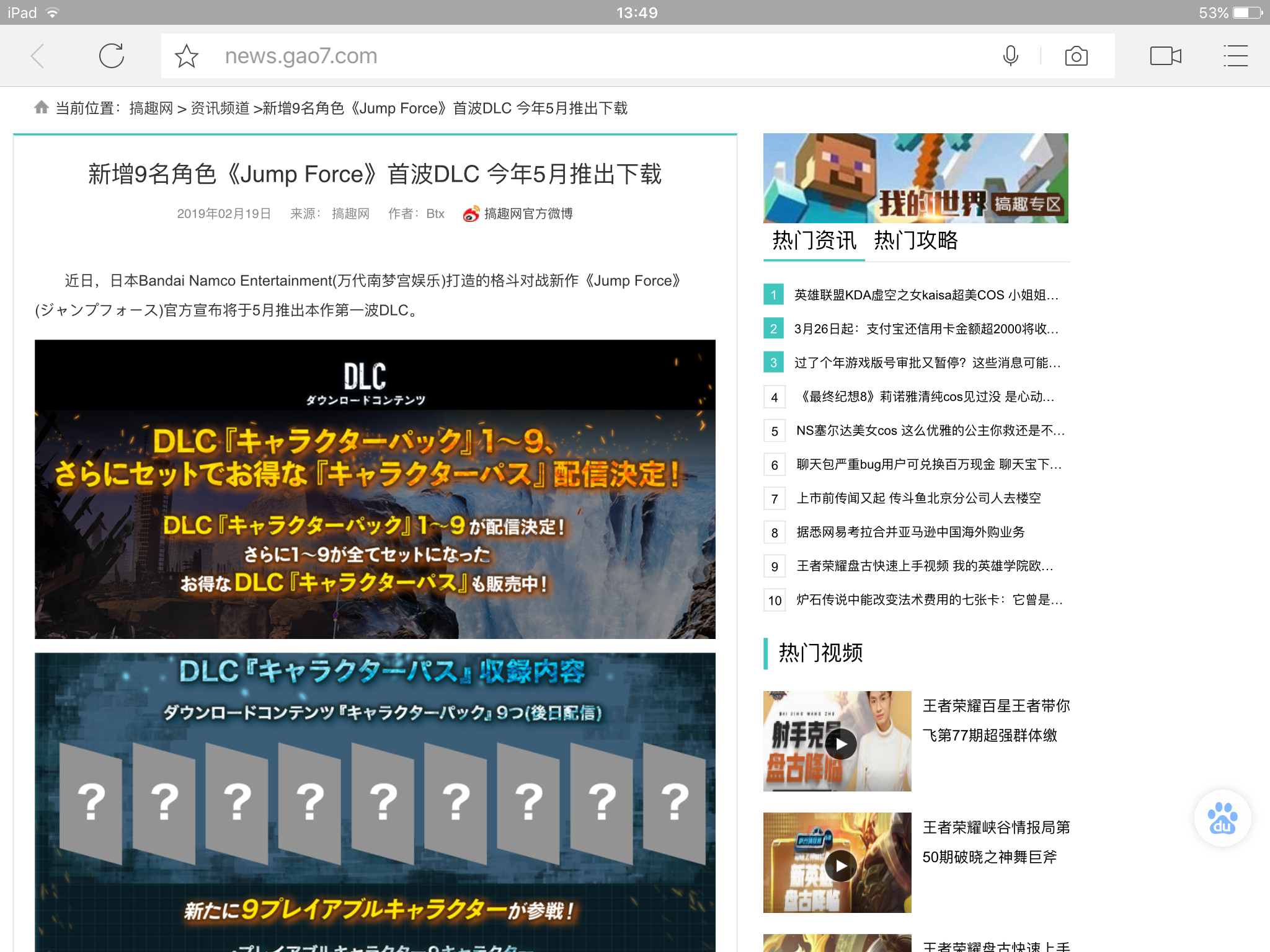The image size is (1270, 952).
Task: Go to home icon in breadcrumb
Action: point(42,107)
